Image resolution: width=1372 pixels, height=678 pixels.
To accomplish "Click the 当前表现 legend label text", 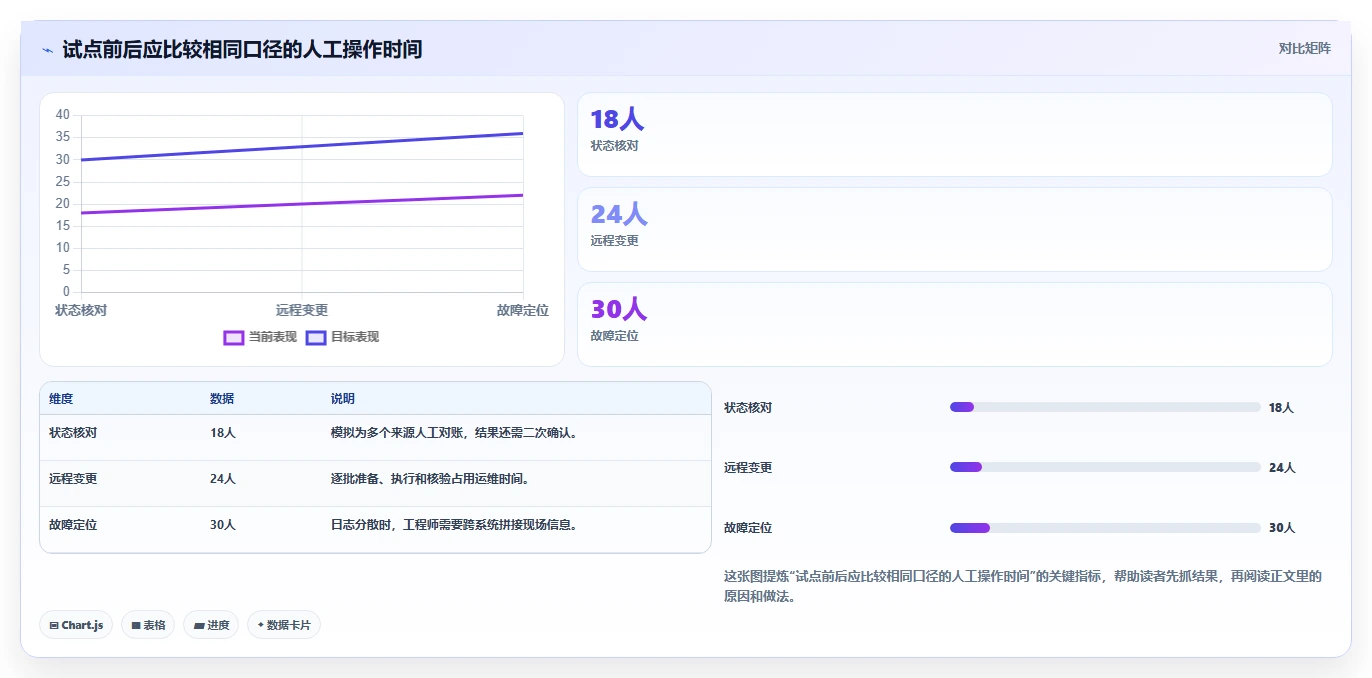I will (x=273, y=337).
